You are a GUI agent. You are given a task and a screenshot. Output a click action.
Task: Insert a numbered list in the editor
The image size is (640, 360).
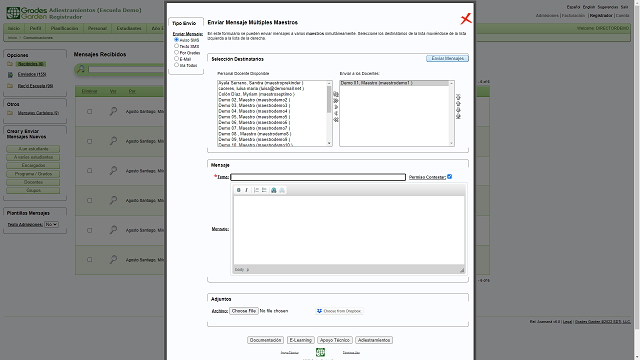256,190
